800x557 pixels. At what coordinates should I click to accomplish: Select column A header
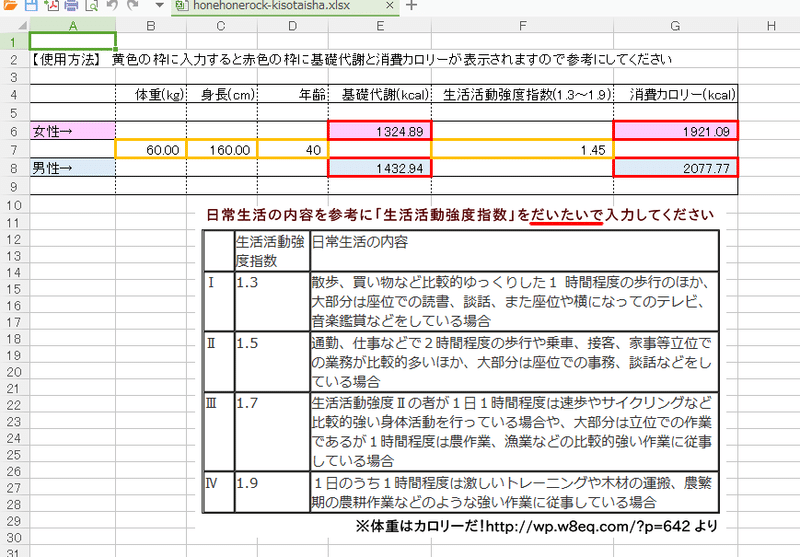72,26
